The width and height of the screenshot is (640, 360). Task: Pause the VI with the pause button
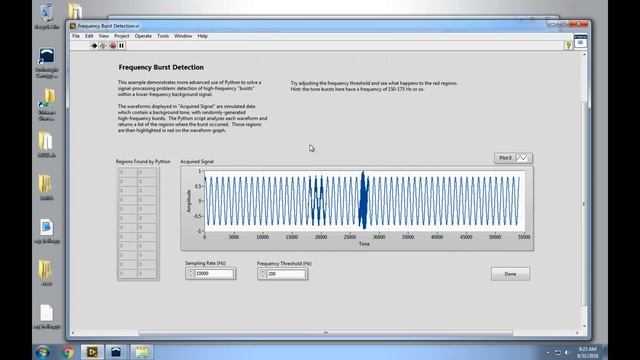tap(122, 46)
